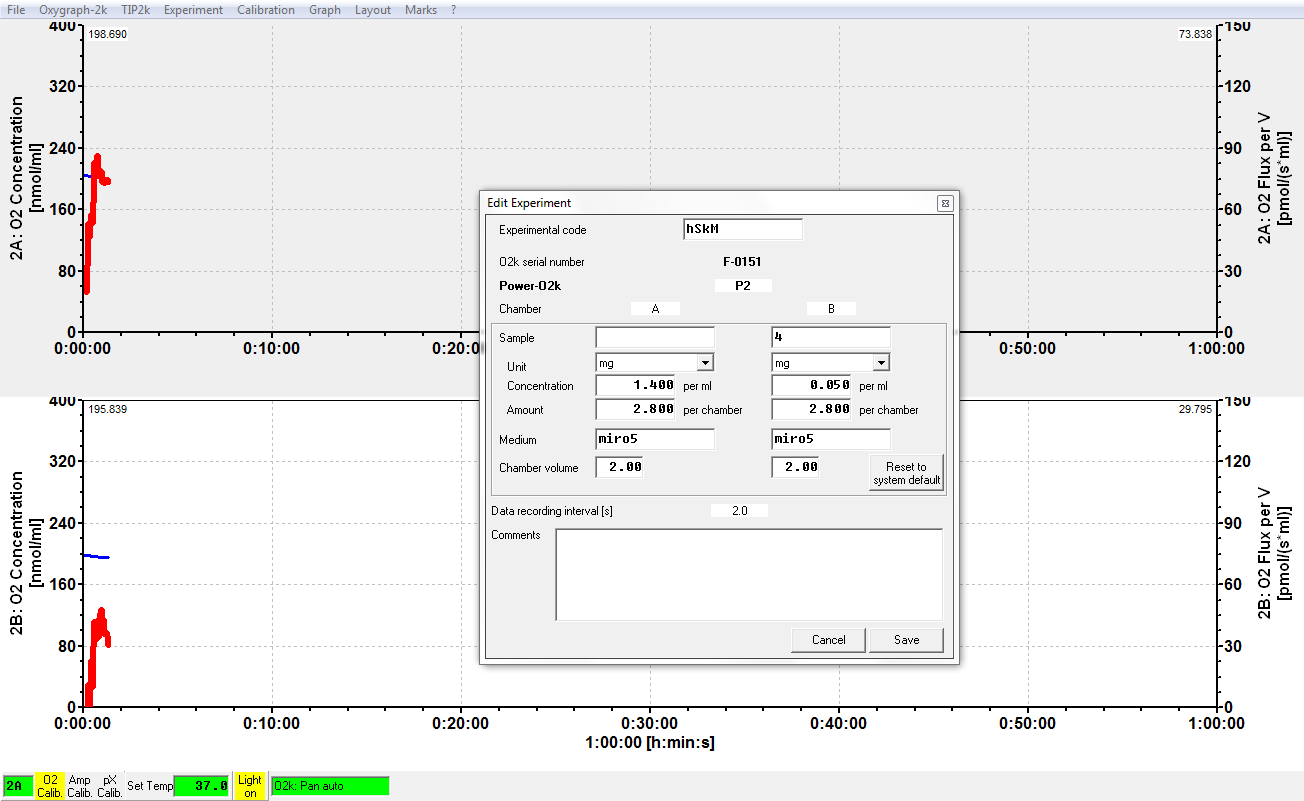Click the Set Temp 37.0 value
Screen dimensions: 1304x801
point(201,786)
